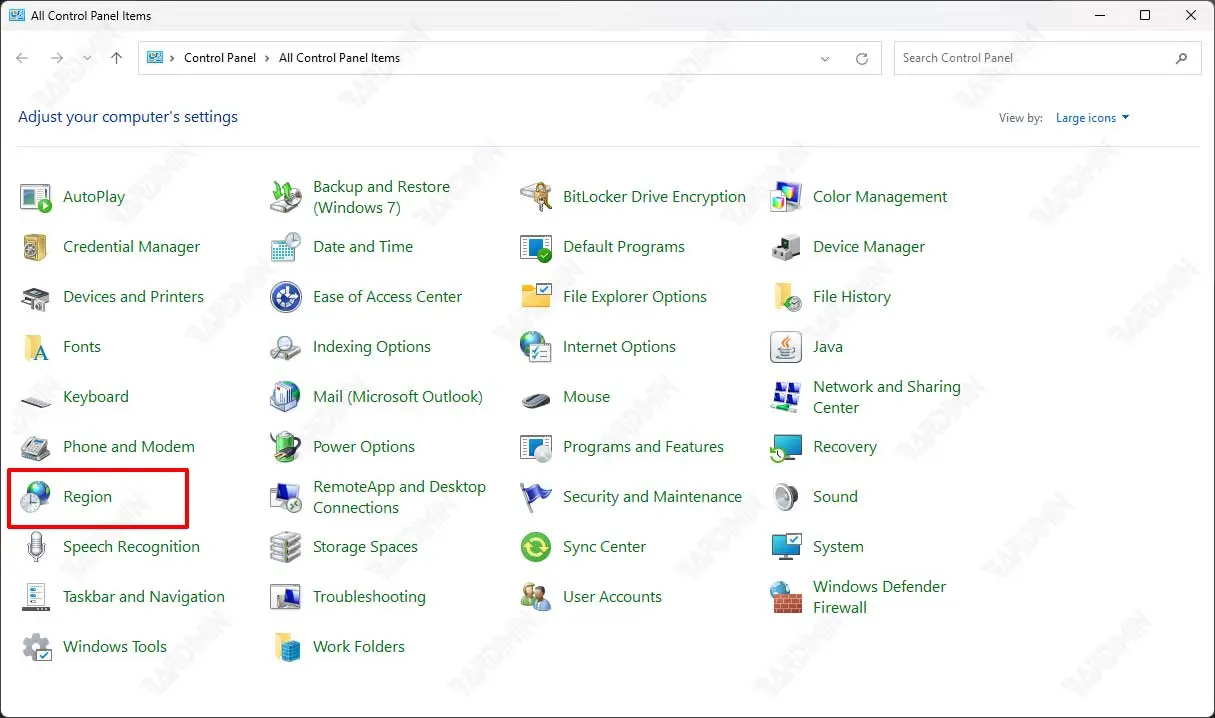Refresh the Control Panel view
Screen dimensions: 1215x718
862,59
